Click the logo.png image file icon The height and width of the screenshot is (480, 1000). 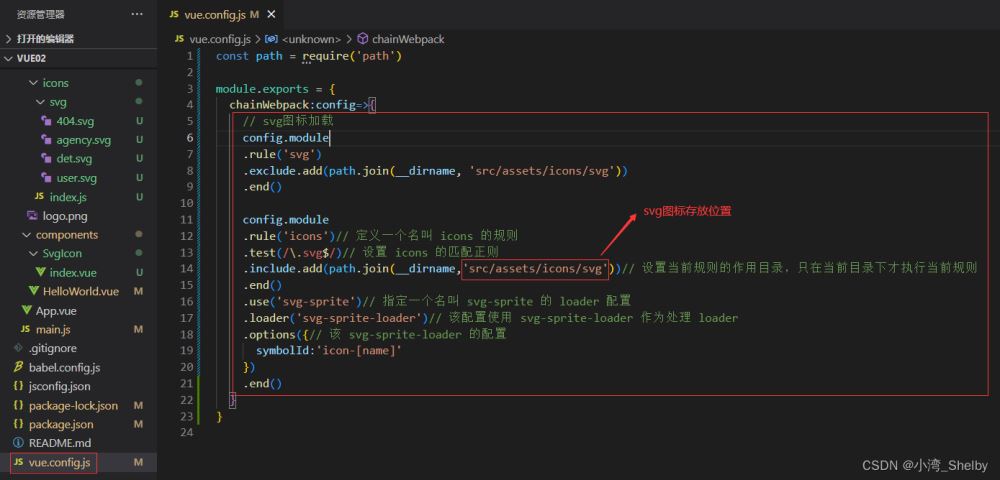32,216
